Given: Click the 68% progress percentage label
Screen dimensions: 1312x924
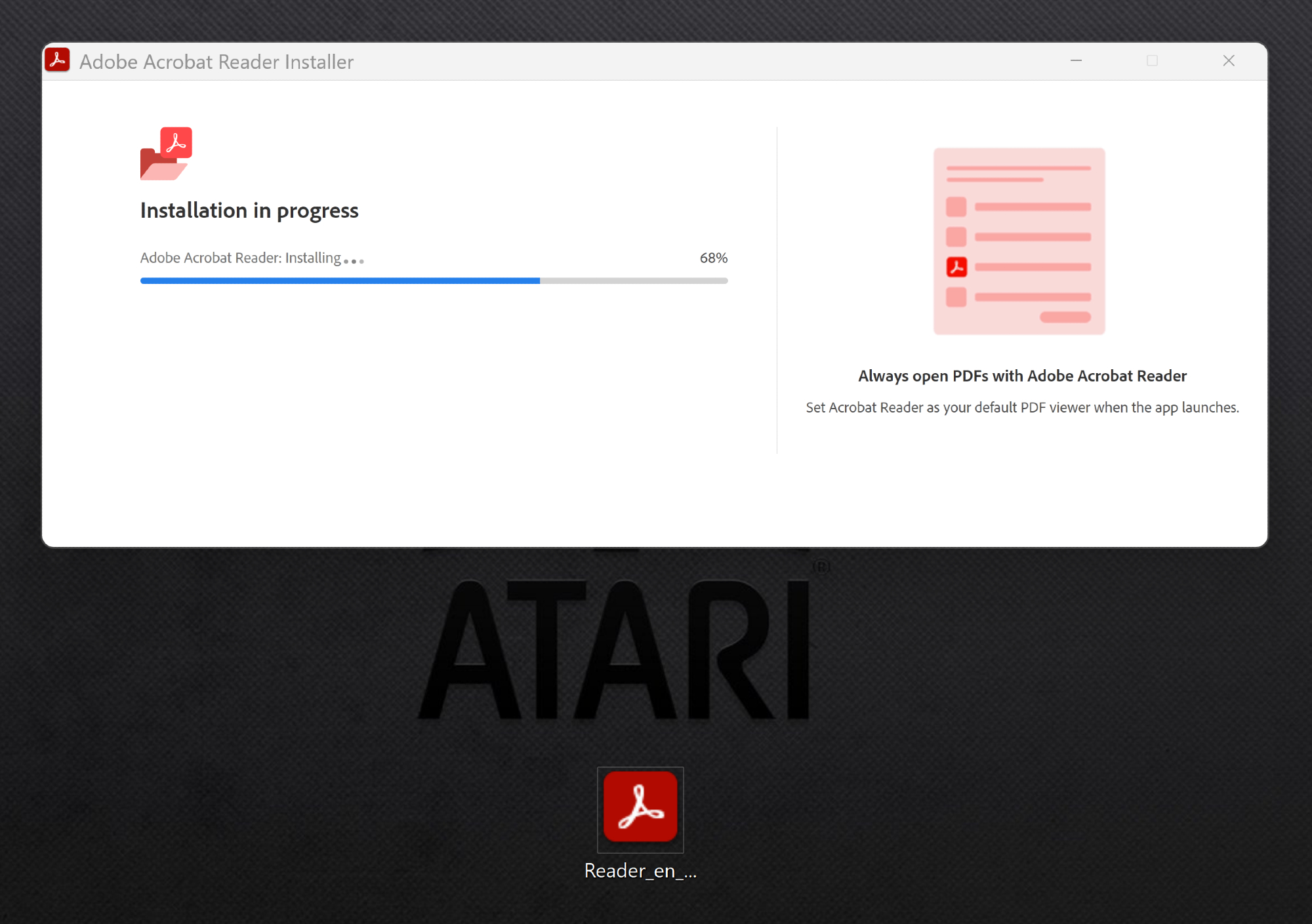Looking at the screenshot, I should pyautogui.click(x=713, y=258).
